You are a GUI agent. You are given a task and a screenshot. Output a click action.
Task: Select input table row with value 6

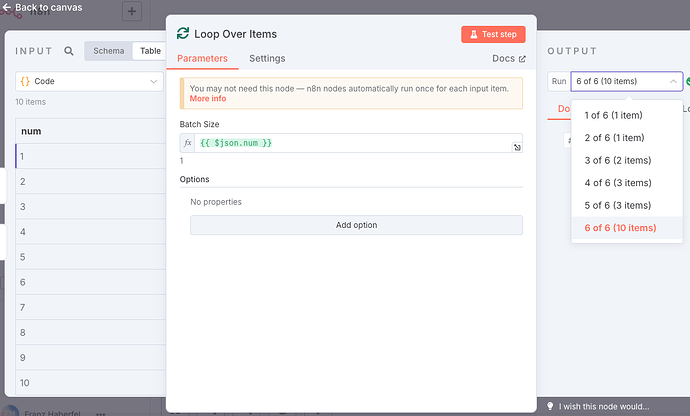pyautogui.click(x=90, y=282)
